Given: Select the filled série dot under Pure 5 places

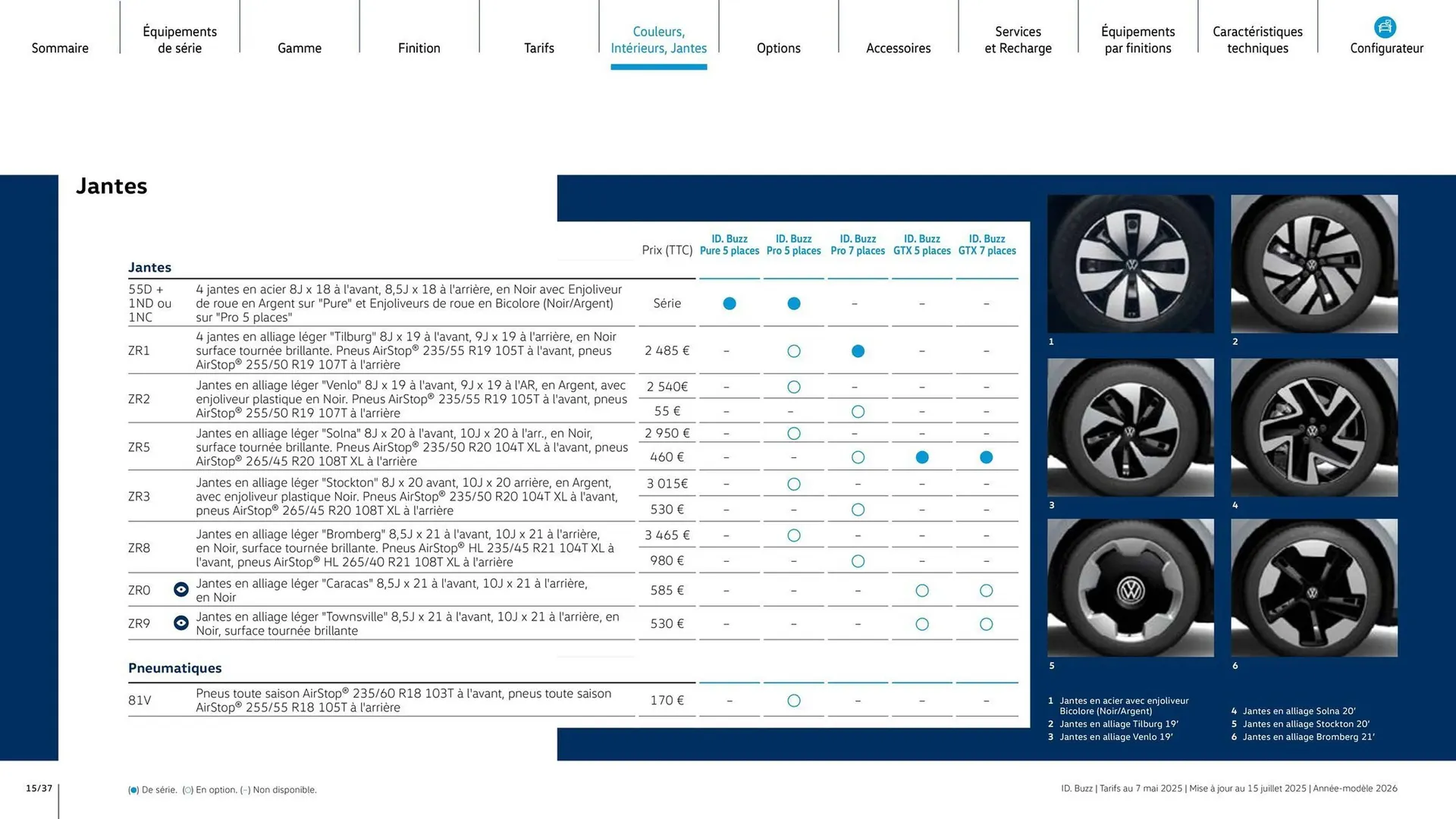Looking at the screenshot, I should [x=729, y=303].
